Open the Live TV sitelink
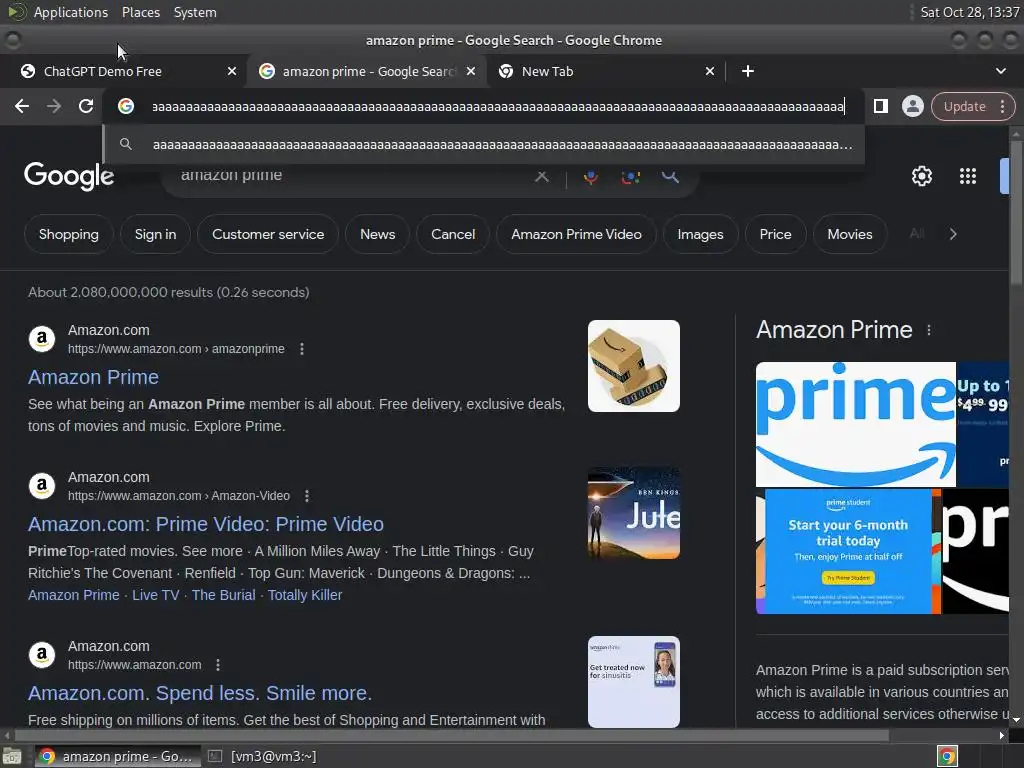Image resolution: width=1024 pixels, height=768 pixels. [x=155, y=595]
